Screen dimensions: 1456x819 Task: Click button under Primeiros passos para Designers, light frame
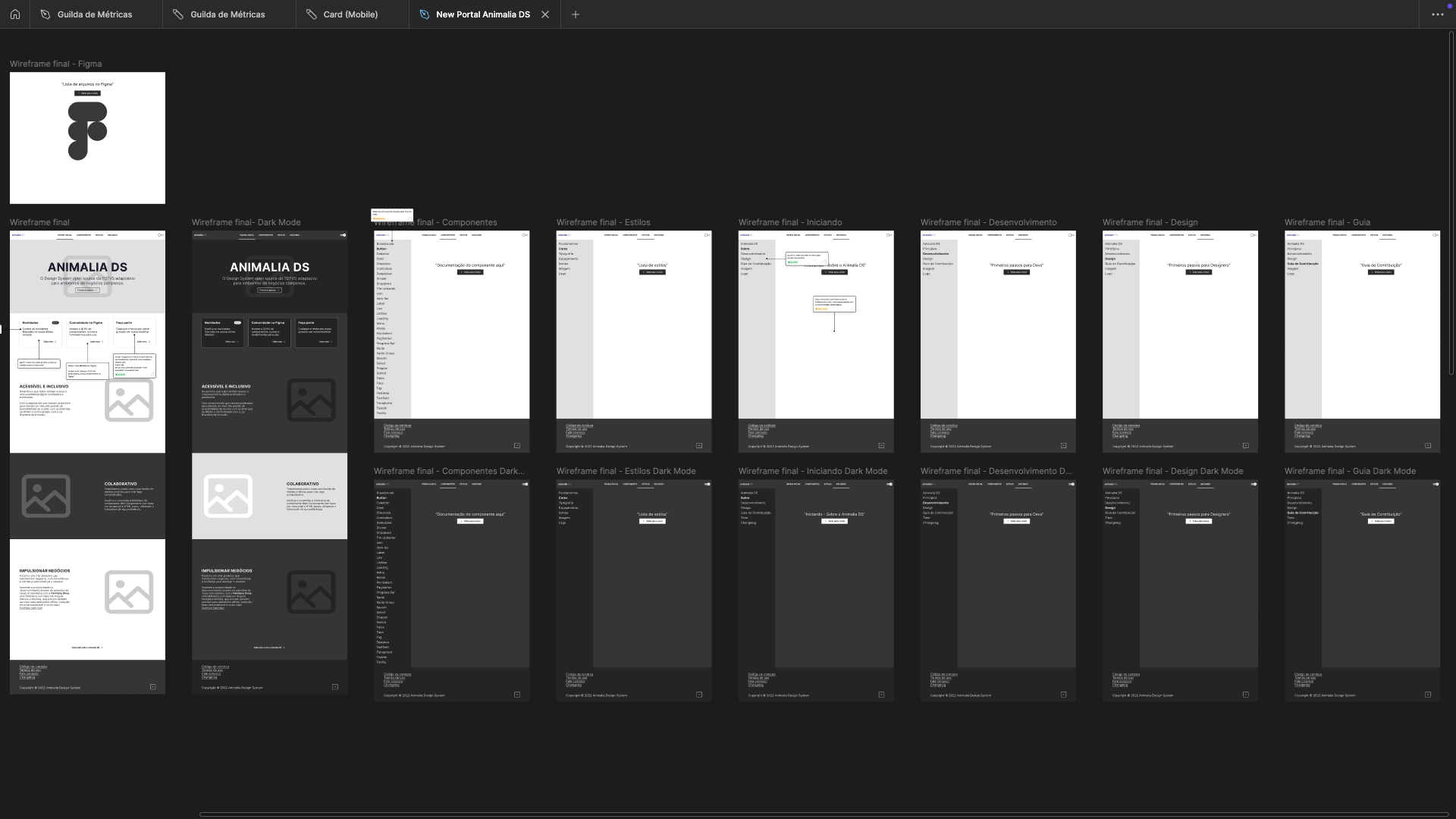tap(1198, 272)
